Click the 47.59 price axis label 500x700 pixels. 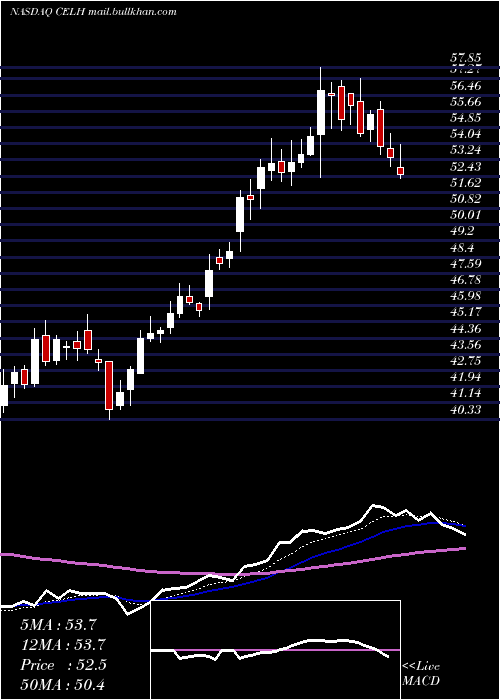(465, 263)
